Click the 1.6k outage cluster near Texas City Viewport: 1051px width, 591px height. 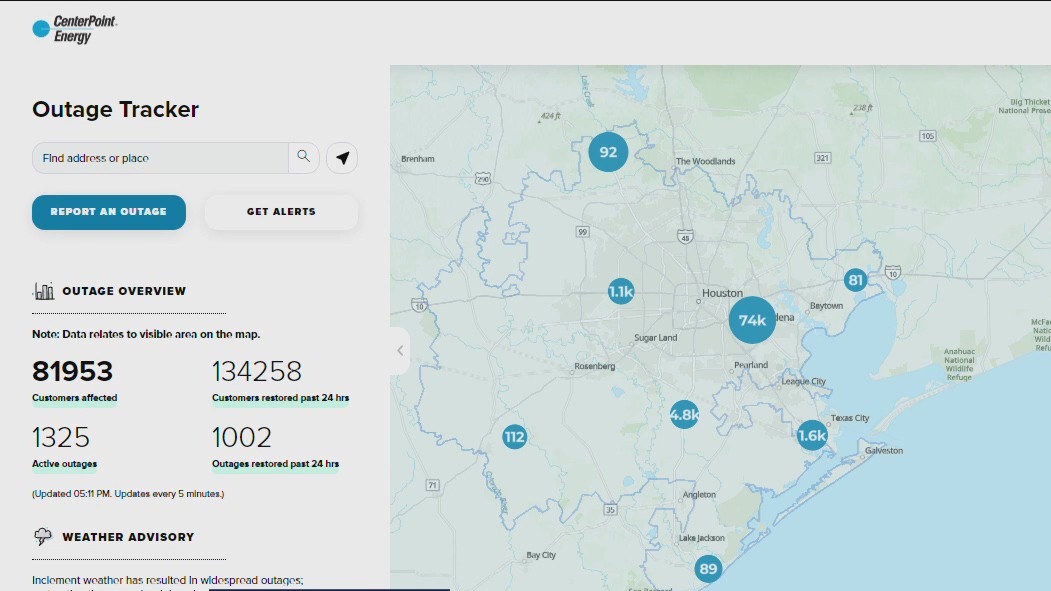(x=812, y=435)
